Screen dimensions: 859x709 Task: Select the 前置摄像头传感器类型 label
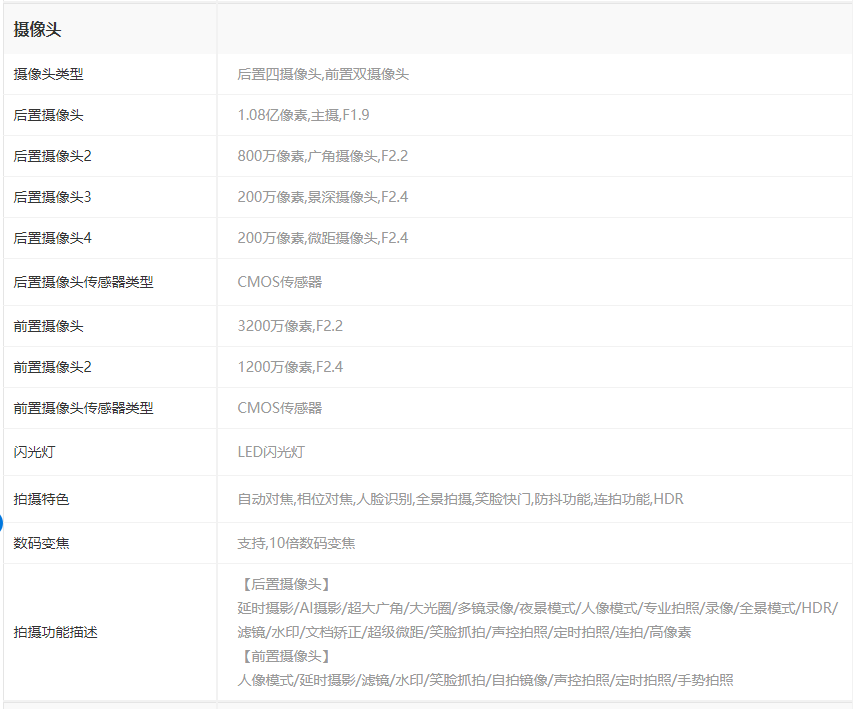tap(83, 408)
